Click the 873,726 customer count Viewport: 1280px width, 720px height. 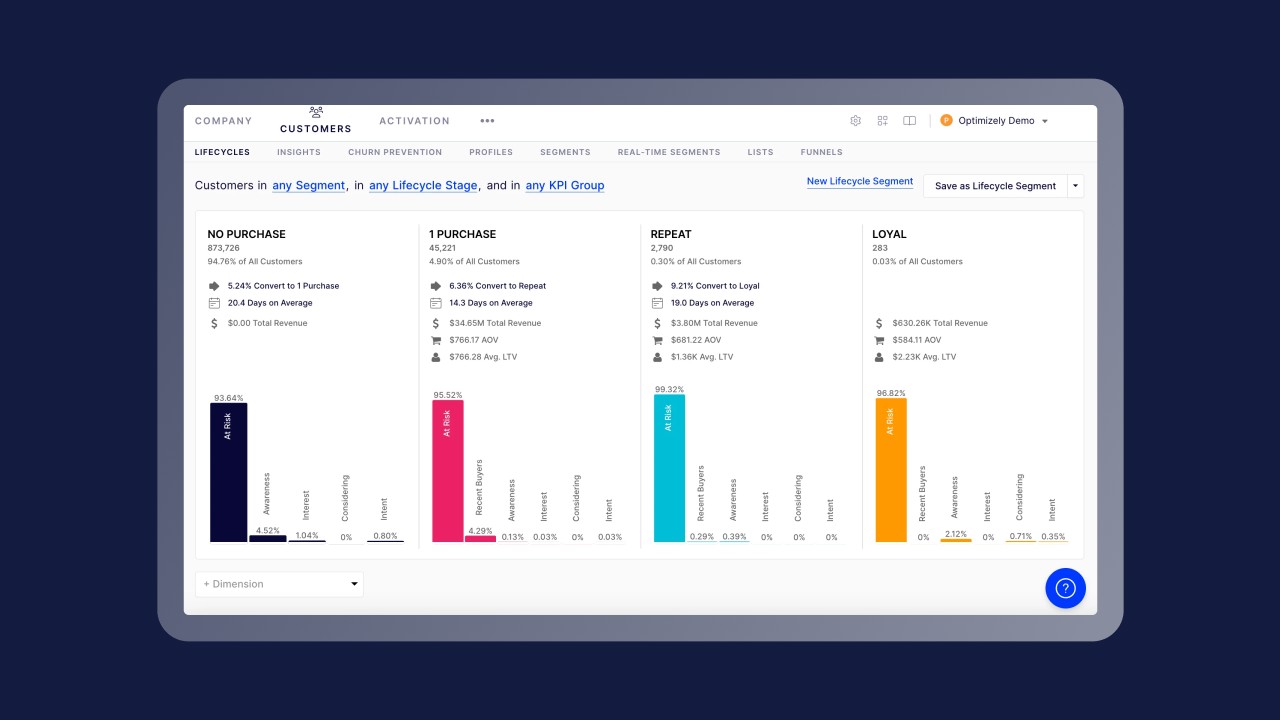pyautogui.click(x=223, y=248)
